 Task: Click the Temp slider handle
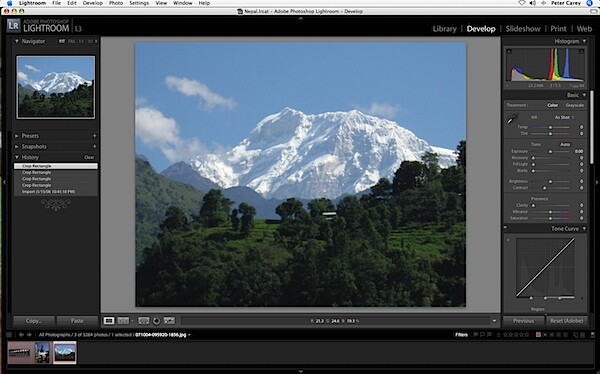point(550,127)
